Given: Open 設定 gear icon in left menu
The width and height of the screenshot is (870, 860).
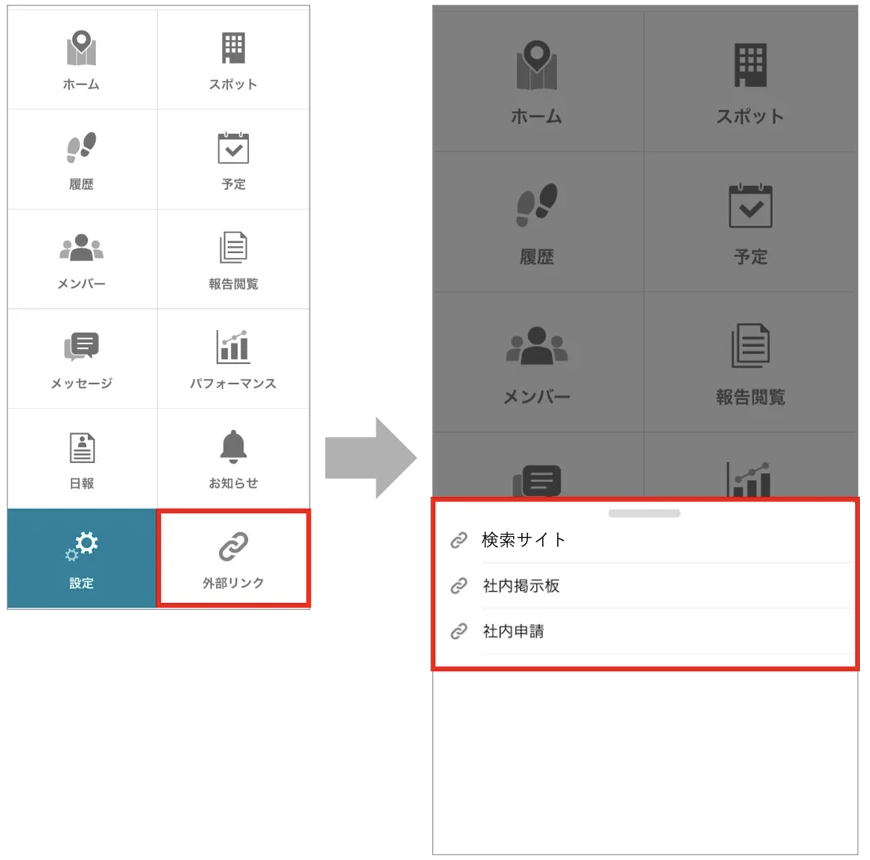Looking at the screenshot, I should point(82,546).
